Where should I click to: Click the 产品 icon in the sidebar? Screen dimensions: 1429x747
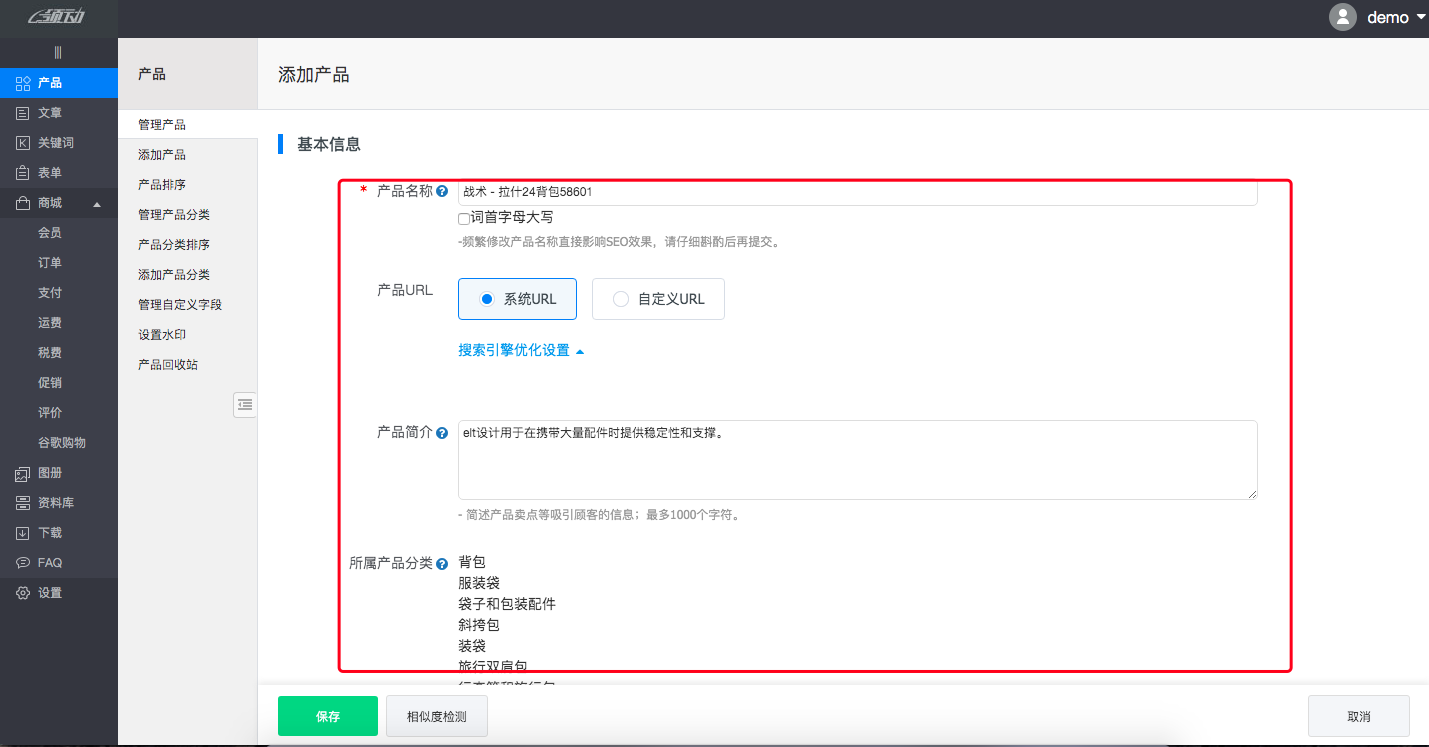23,83
